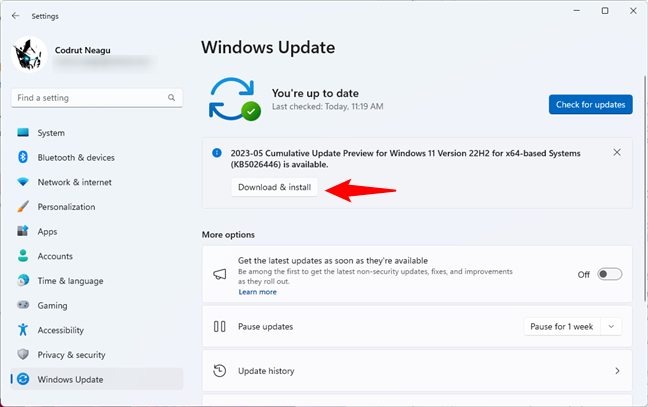
Task: Open Gaming controller icon
Action: (23, 305)
